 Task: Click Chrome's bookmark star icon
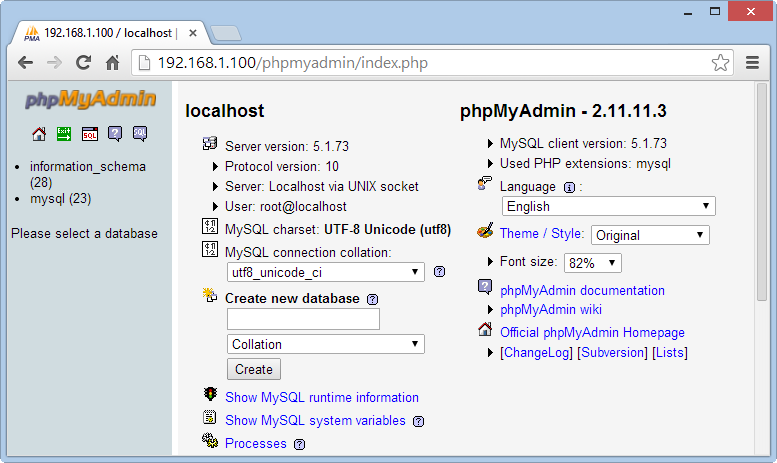(x=720, y=63)
